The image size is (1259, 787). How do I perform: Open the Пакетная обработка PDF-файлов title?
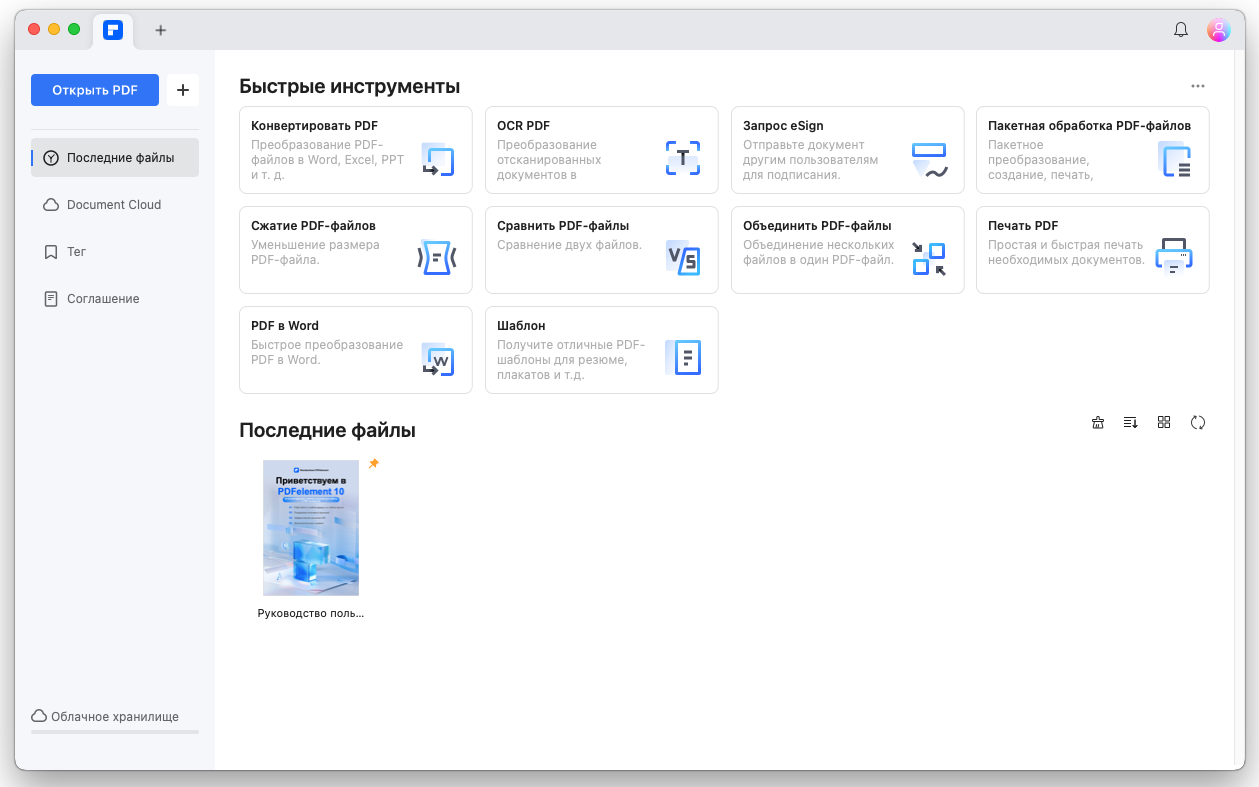pyautogui.click(x=1089, y=126)
